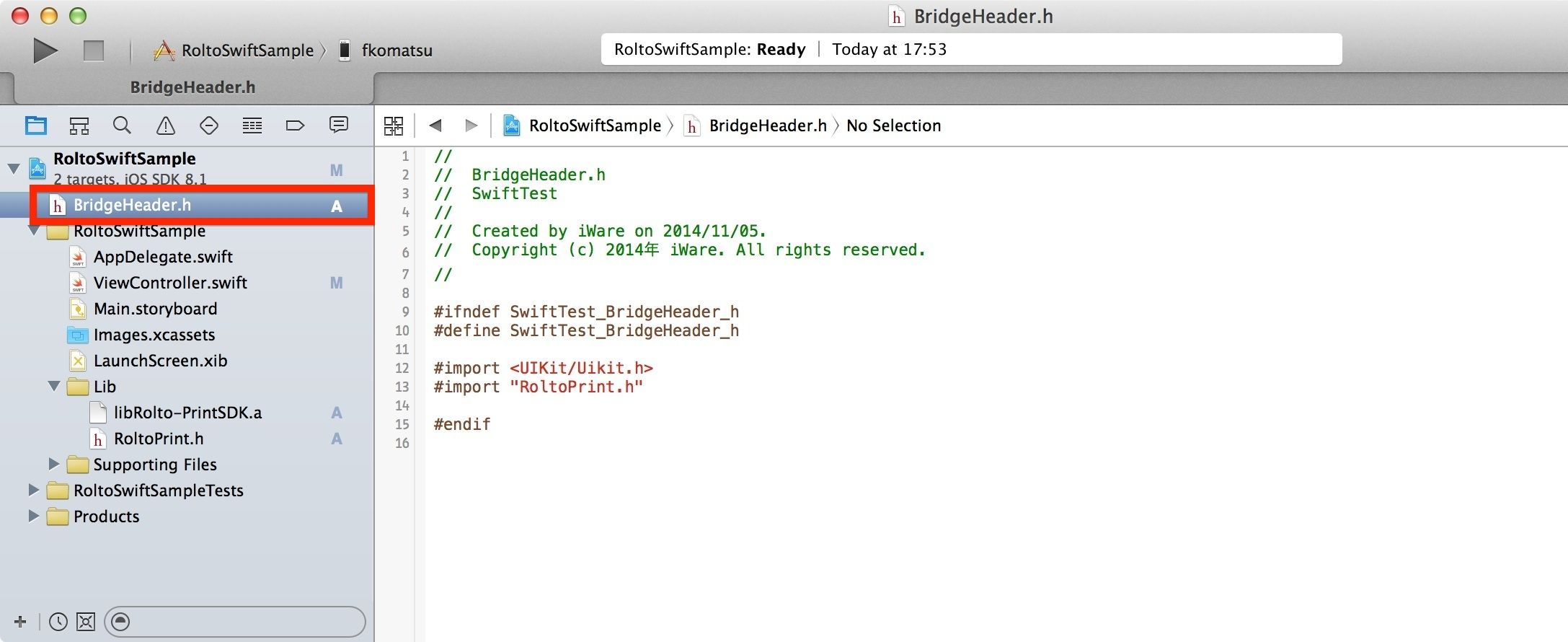Open RoltoSwiftSample in the jump bar
The height and width of the screenshot is (642, 1568).
click(583, 126)
